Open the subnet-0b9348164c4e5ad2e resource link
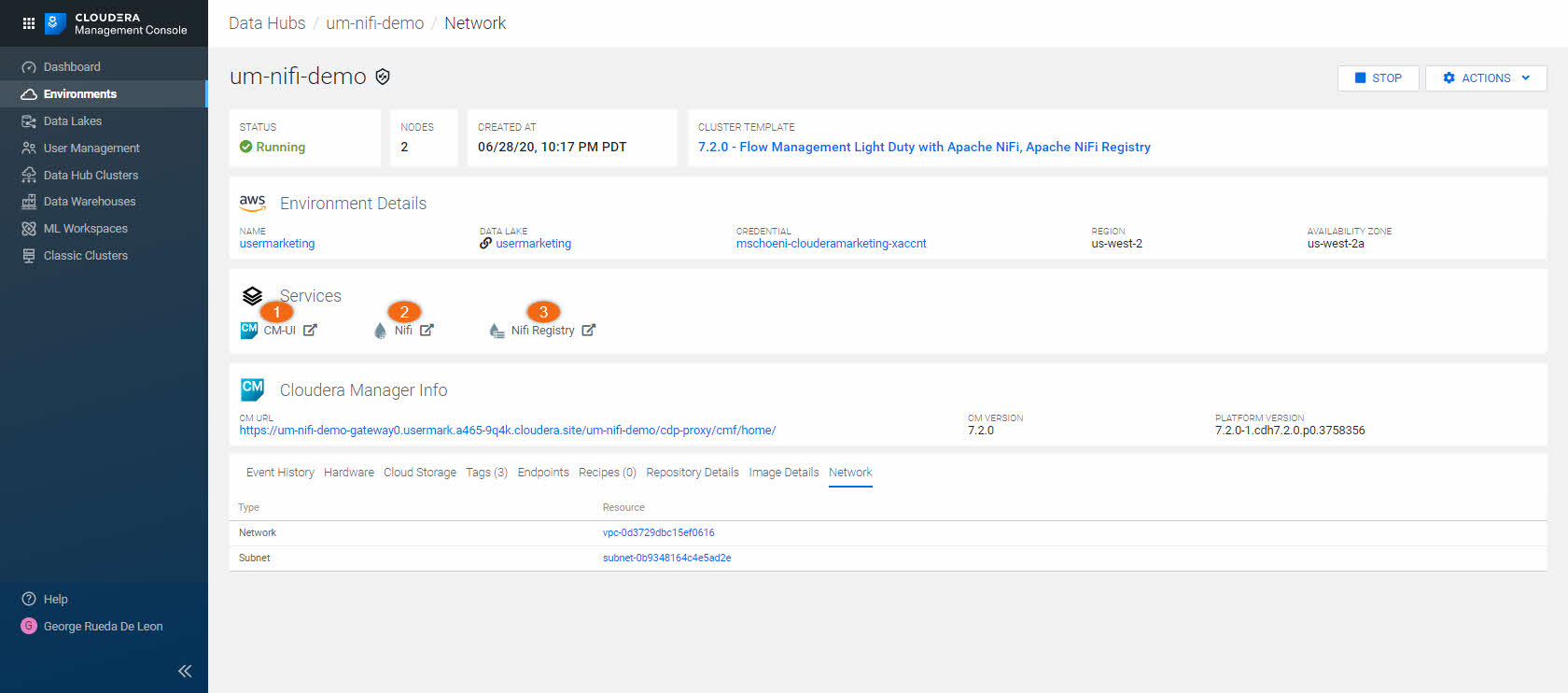 [x=666, y=559]
